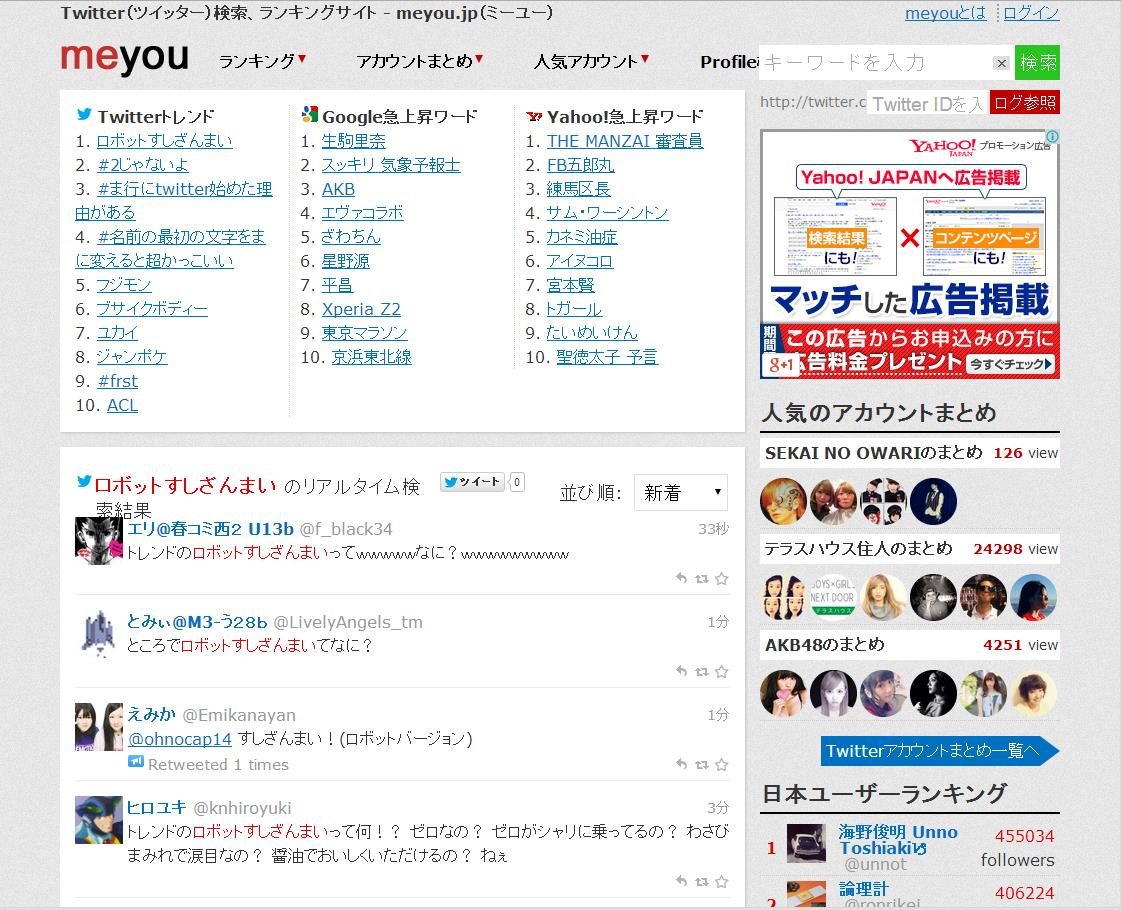Click the green 検索 button
1121x910 pixels.
[x=1037, y=63]
